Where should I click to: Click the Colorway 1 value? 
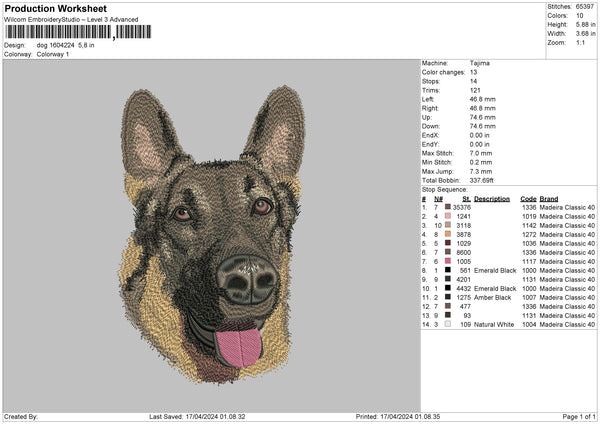53,54
